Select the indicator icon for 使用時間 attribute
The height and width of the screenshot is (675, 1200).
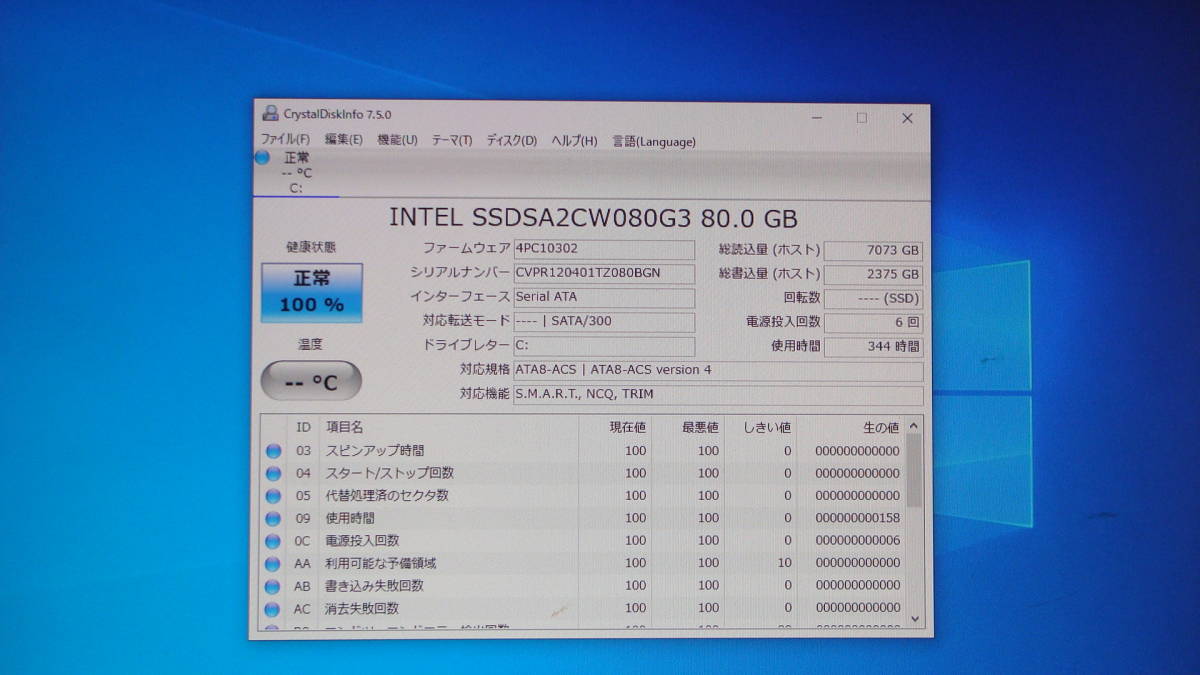(272, 518)
